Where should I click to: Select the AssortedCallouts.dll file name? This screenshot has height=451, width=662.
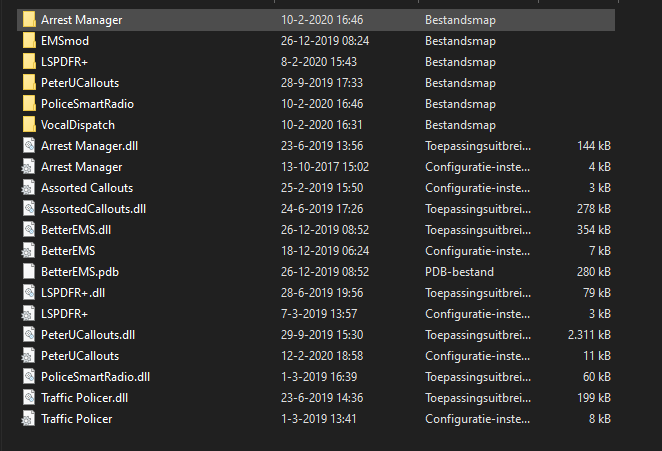click(x=93, y=209)
